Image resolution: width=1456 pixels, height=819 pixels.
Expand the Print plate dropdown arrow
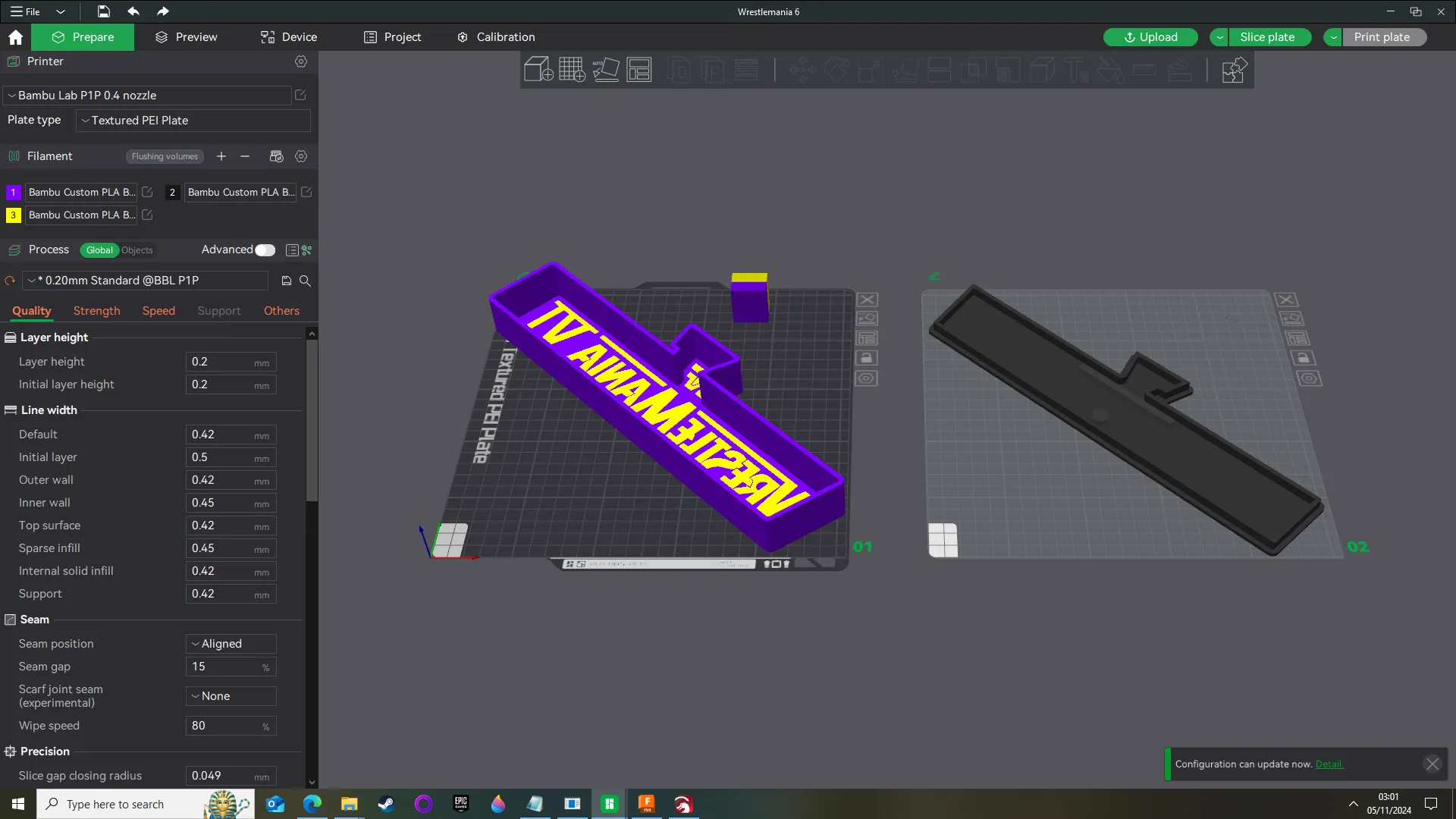tap(1333, 37)
